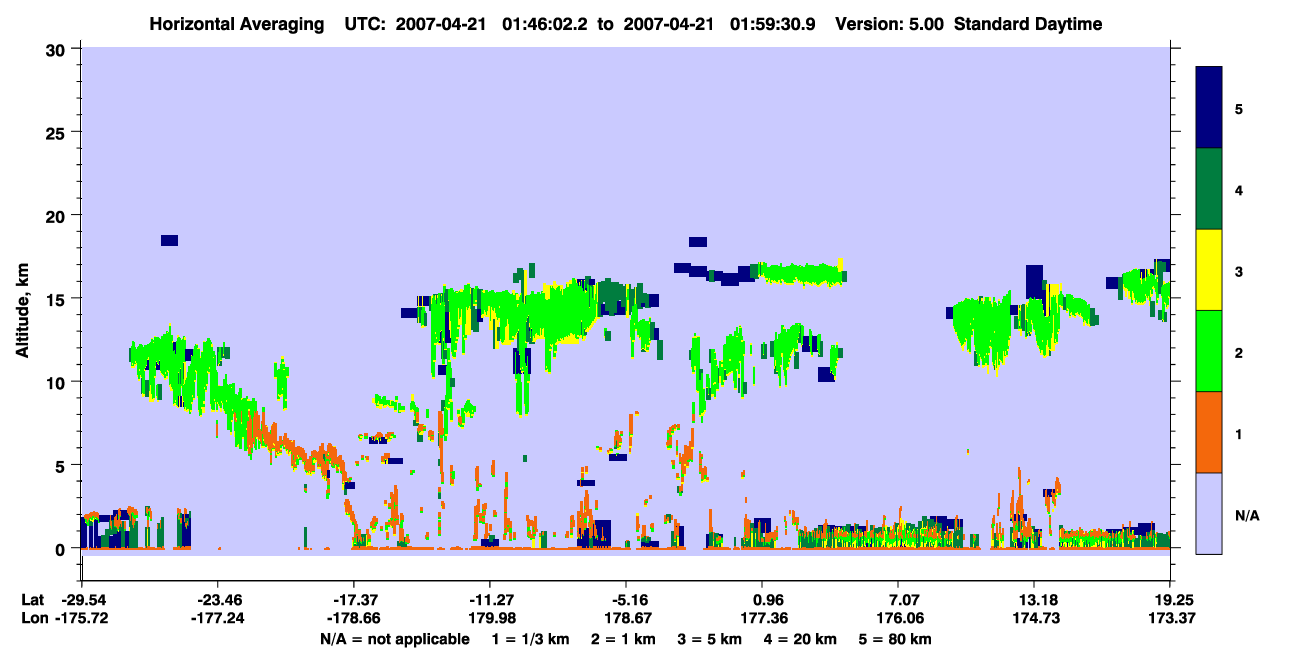1300x667 pixels.
Task: Click the colorbar number label 3
Action: click(1239, 271)
